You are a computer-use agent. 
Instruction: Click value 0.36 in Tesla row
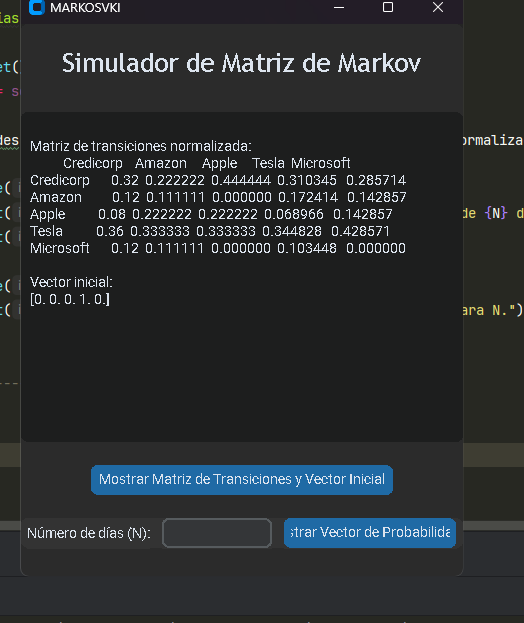click(x=110, y=231)
